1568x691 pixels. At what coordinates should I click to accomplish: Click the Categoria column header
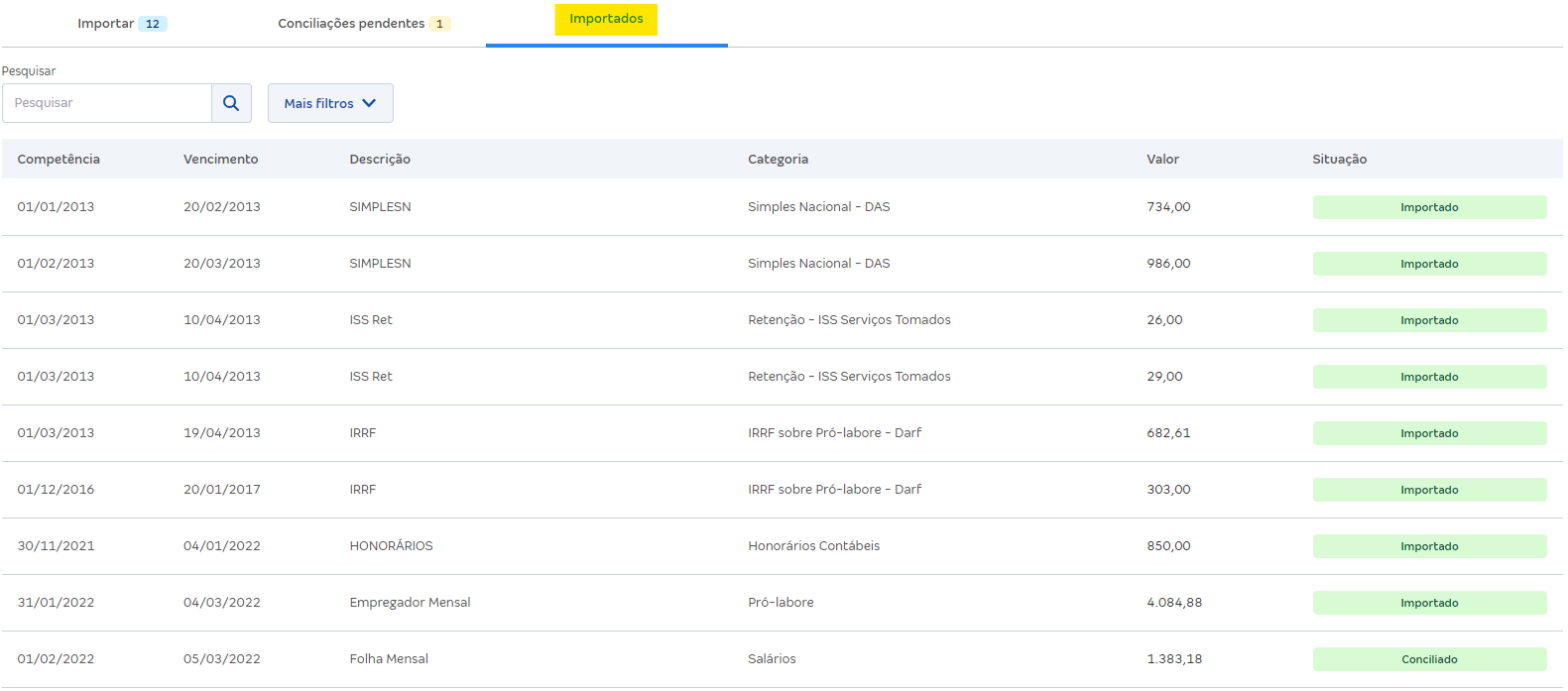(778, 160)
